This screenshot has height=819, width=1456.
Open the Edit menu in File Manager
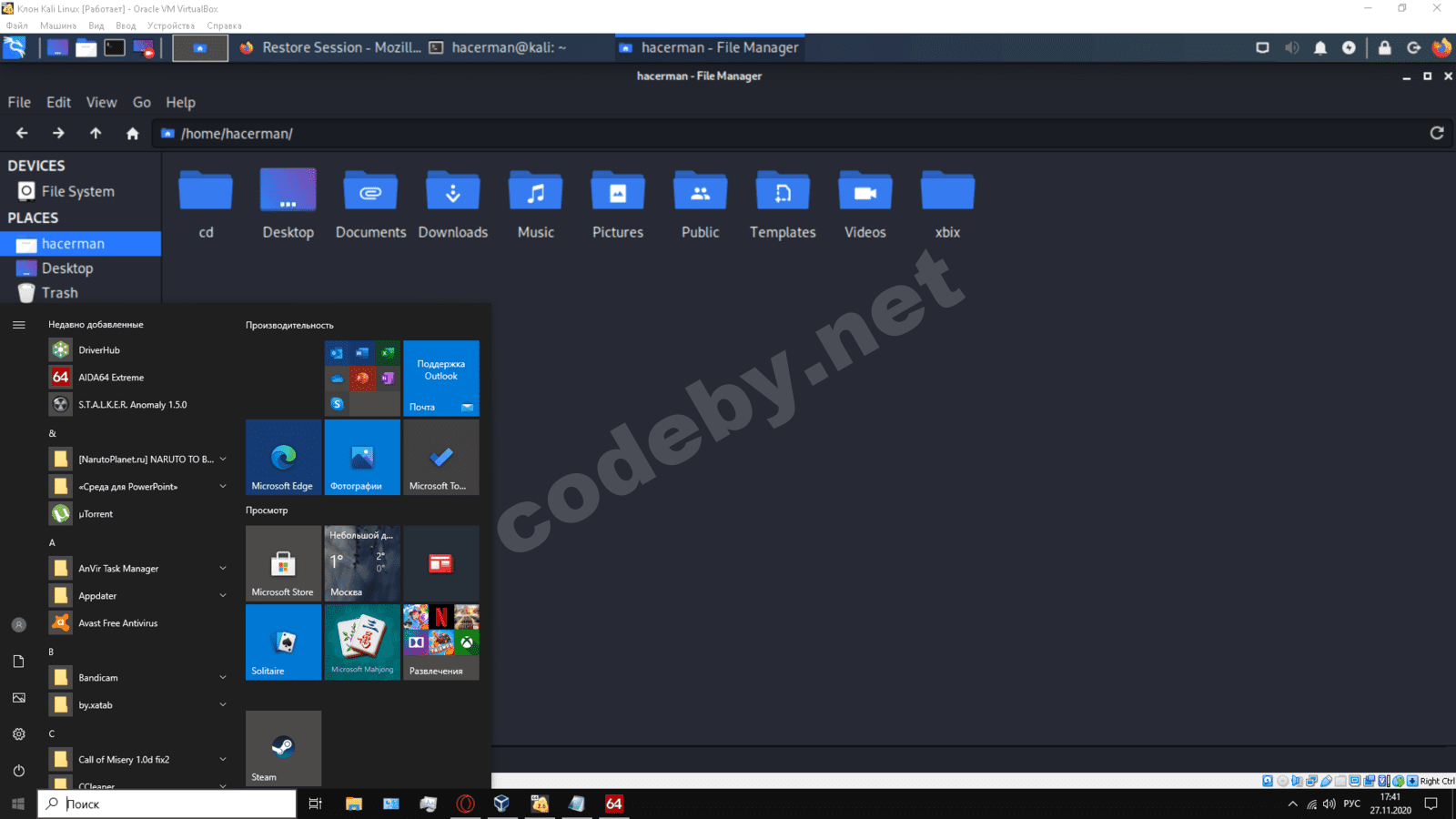(58, 103)
